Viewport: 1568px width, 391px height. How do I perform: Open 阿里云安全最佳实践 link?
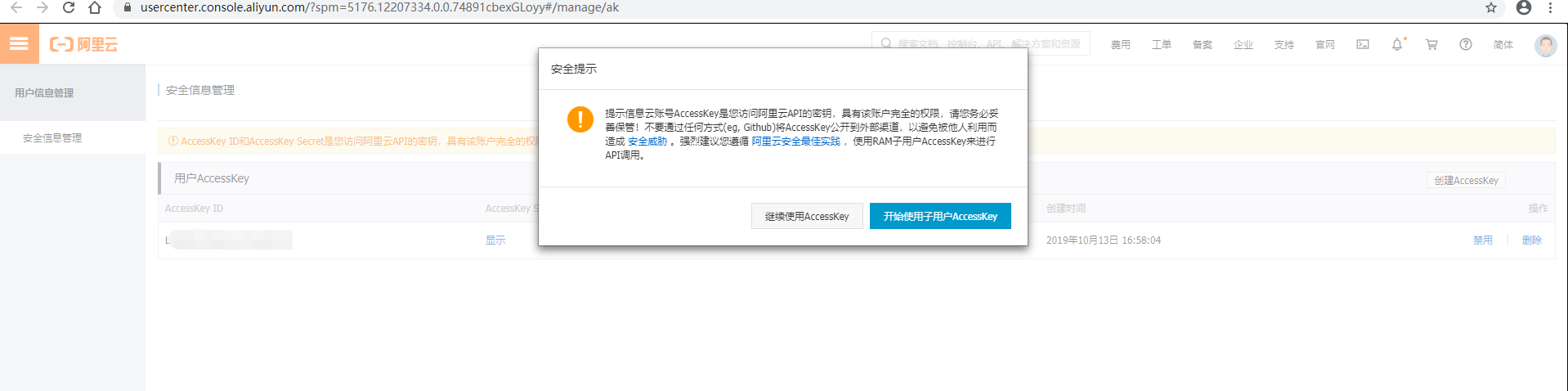click(x=796, y=142)
